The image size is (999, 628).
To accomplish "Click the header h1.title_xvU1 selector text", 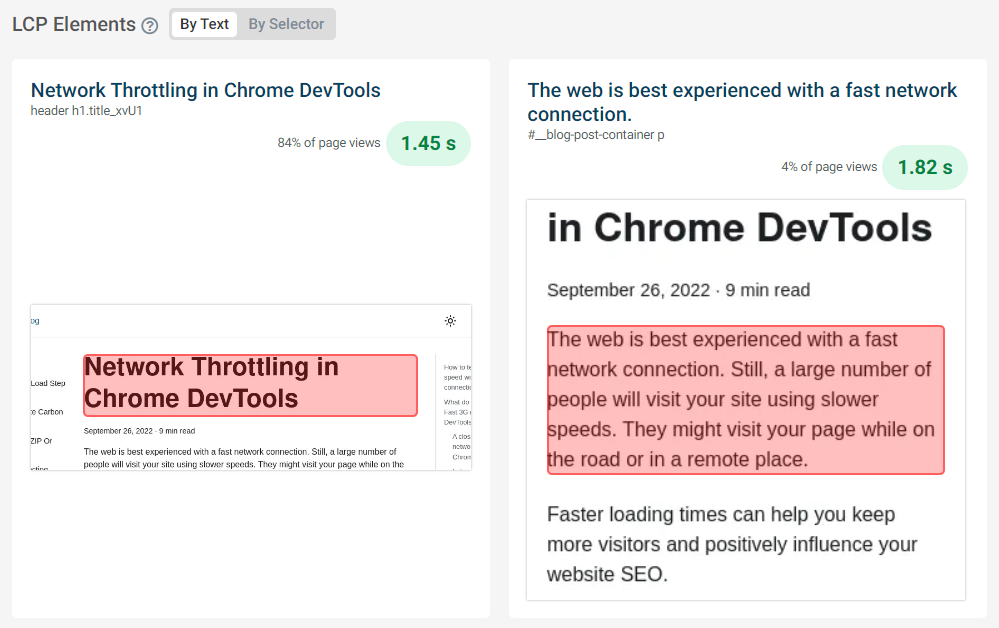I will [x=87, y=111].
